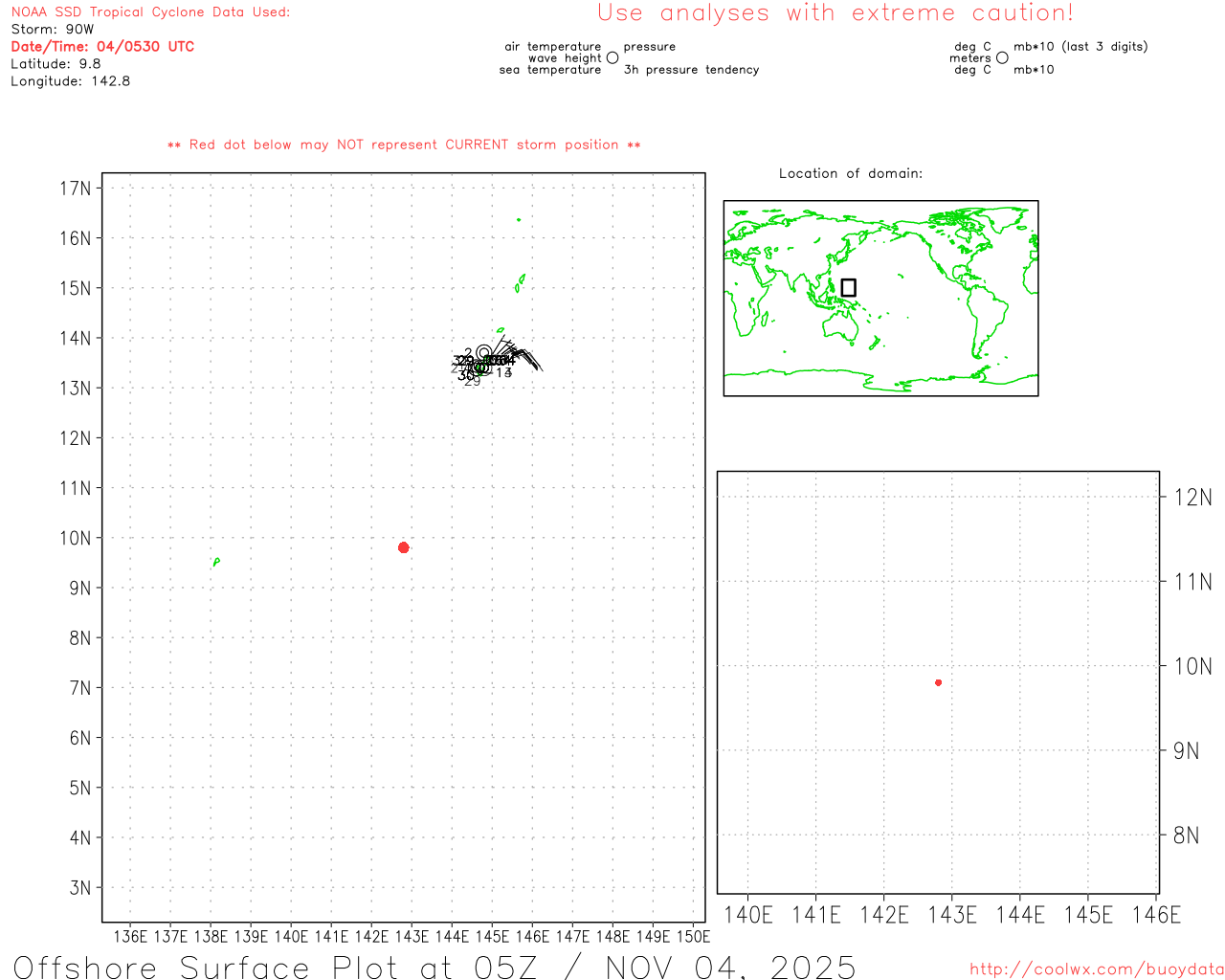1225x980 pixels.
Task: Click 'NOAA SSD Tropical Cyclone Data Used:' heading
Action: [x=150, y=12]
